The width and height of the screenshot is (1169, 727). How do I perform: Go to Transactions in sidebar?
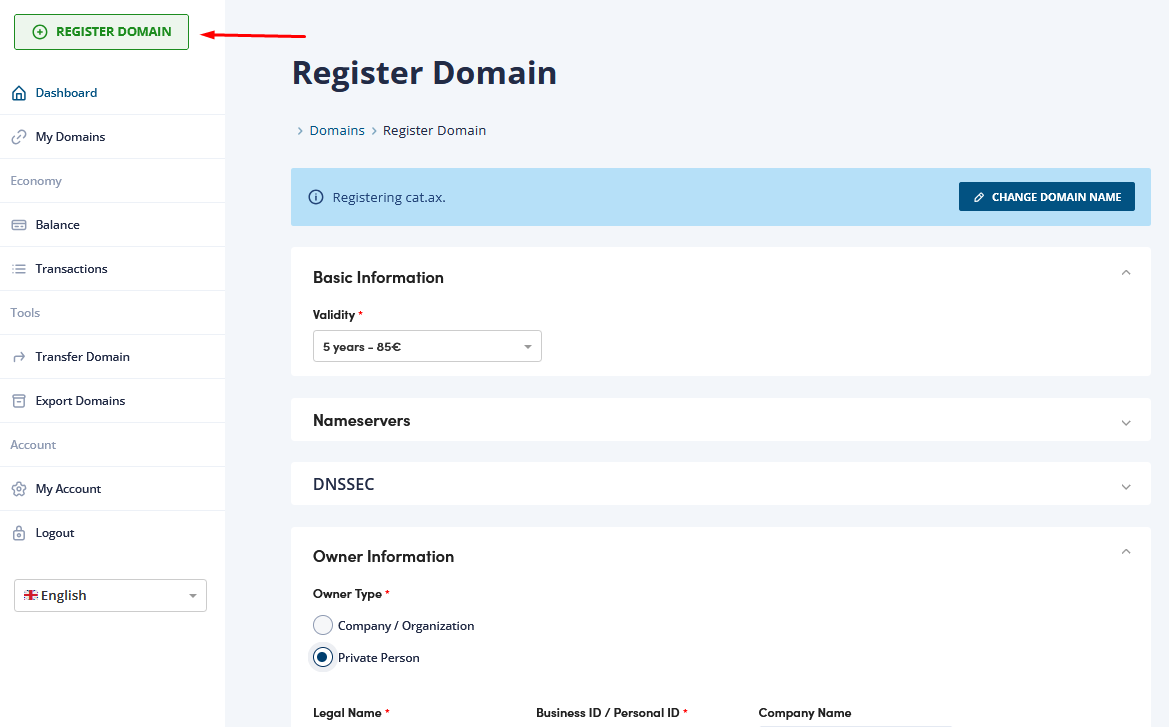click(71, 269)
